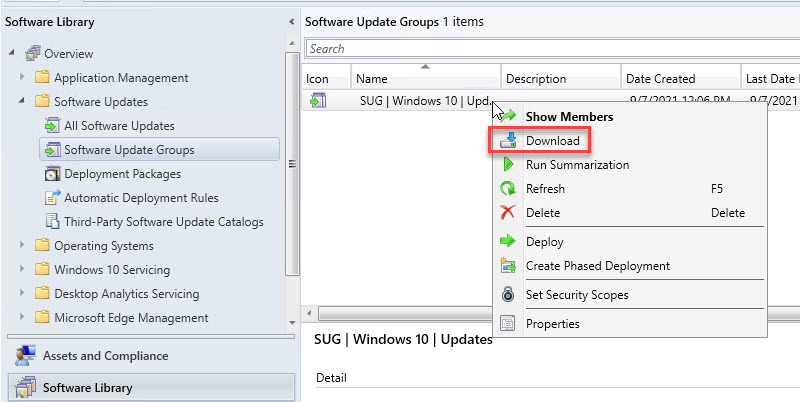This screenshot has width=800, height=402.
Task: Click the green Refresh icon
Action: click(x=508, y=189)
